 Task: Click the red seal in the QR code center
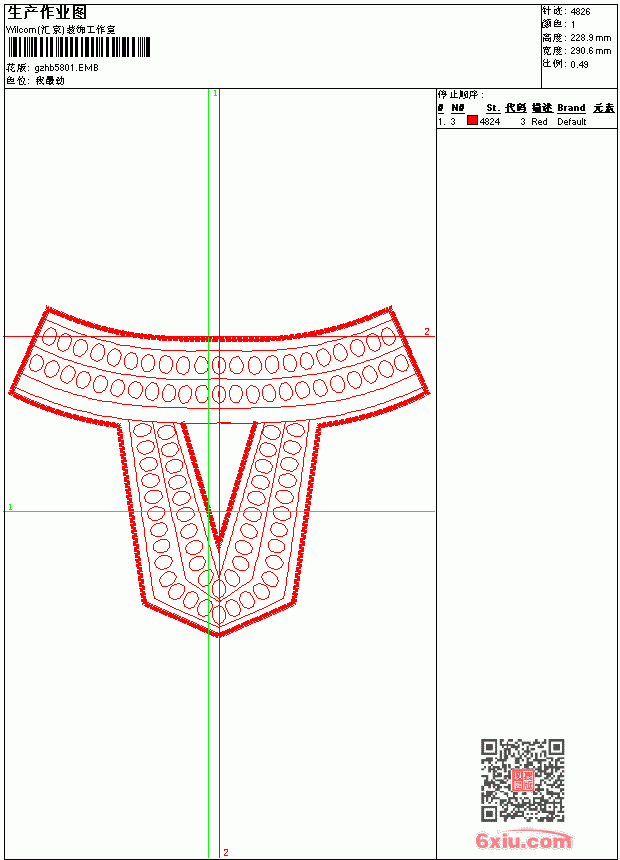(523, 780)
